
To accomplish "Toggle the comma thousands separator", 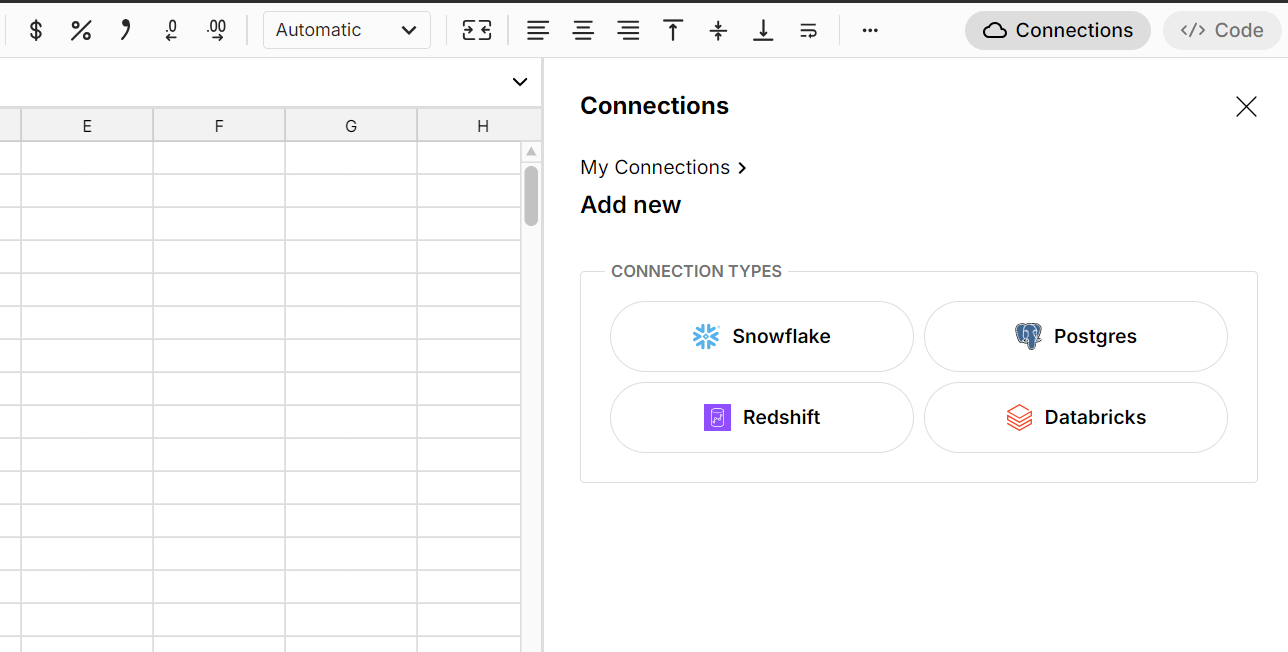I will pyautogui.click(x=125, y=30).
